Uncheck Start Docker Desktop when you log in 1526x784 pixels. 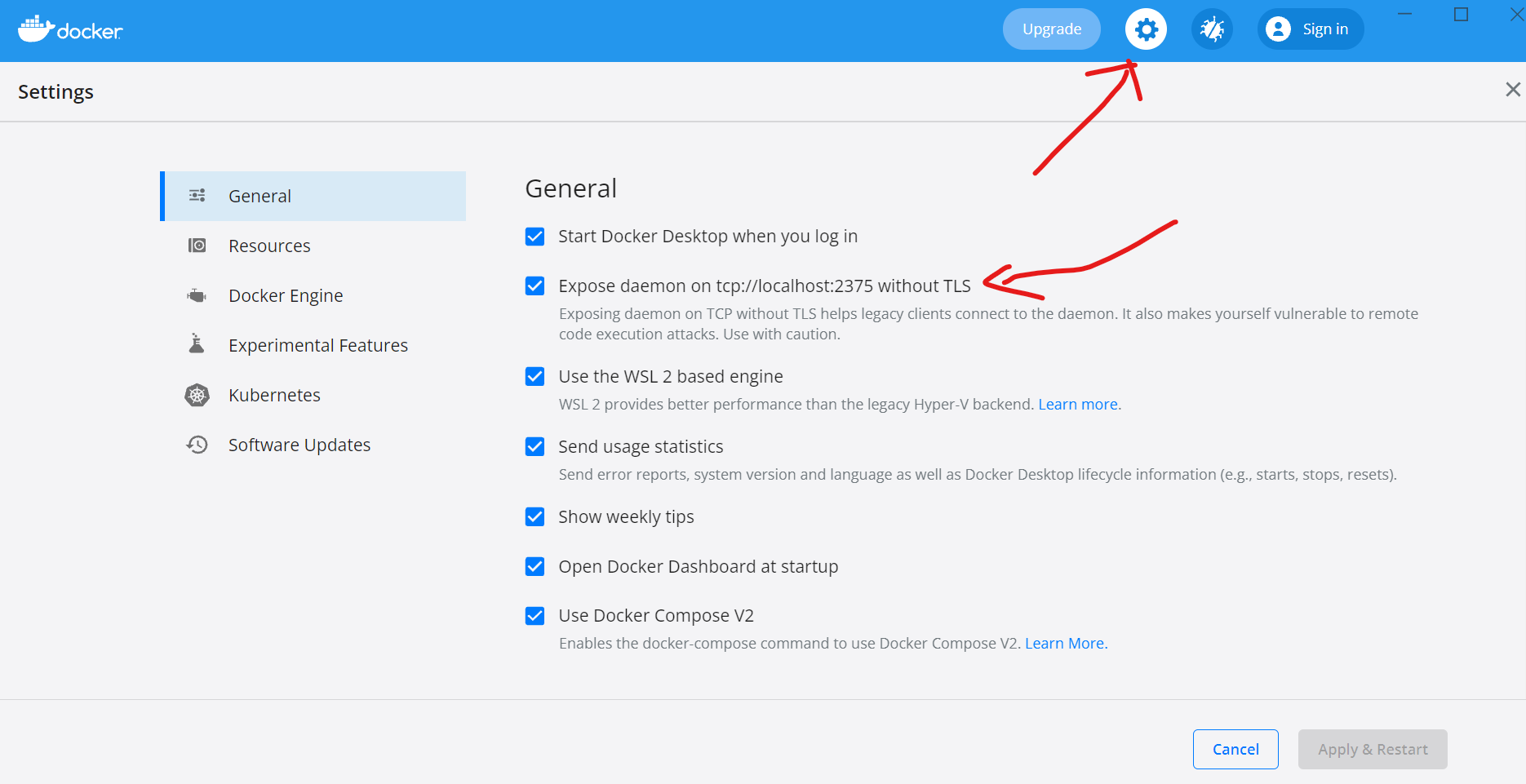(535, 237)
